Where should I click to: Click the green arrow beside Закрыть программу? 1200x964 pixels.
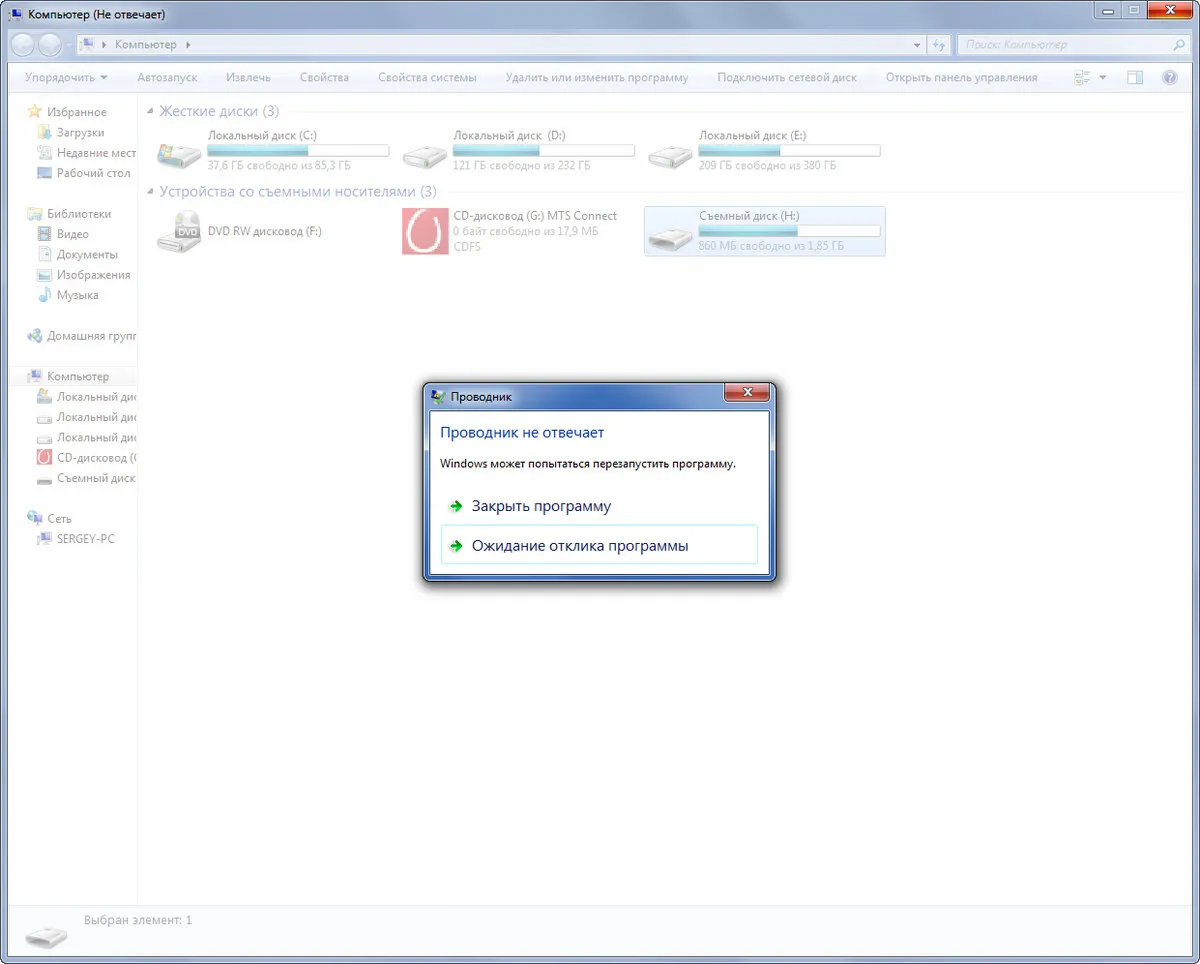[456, 506]
